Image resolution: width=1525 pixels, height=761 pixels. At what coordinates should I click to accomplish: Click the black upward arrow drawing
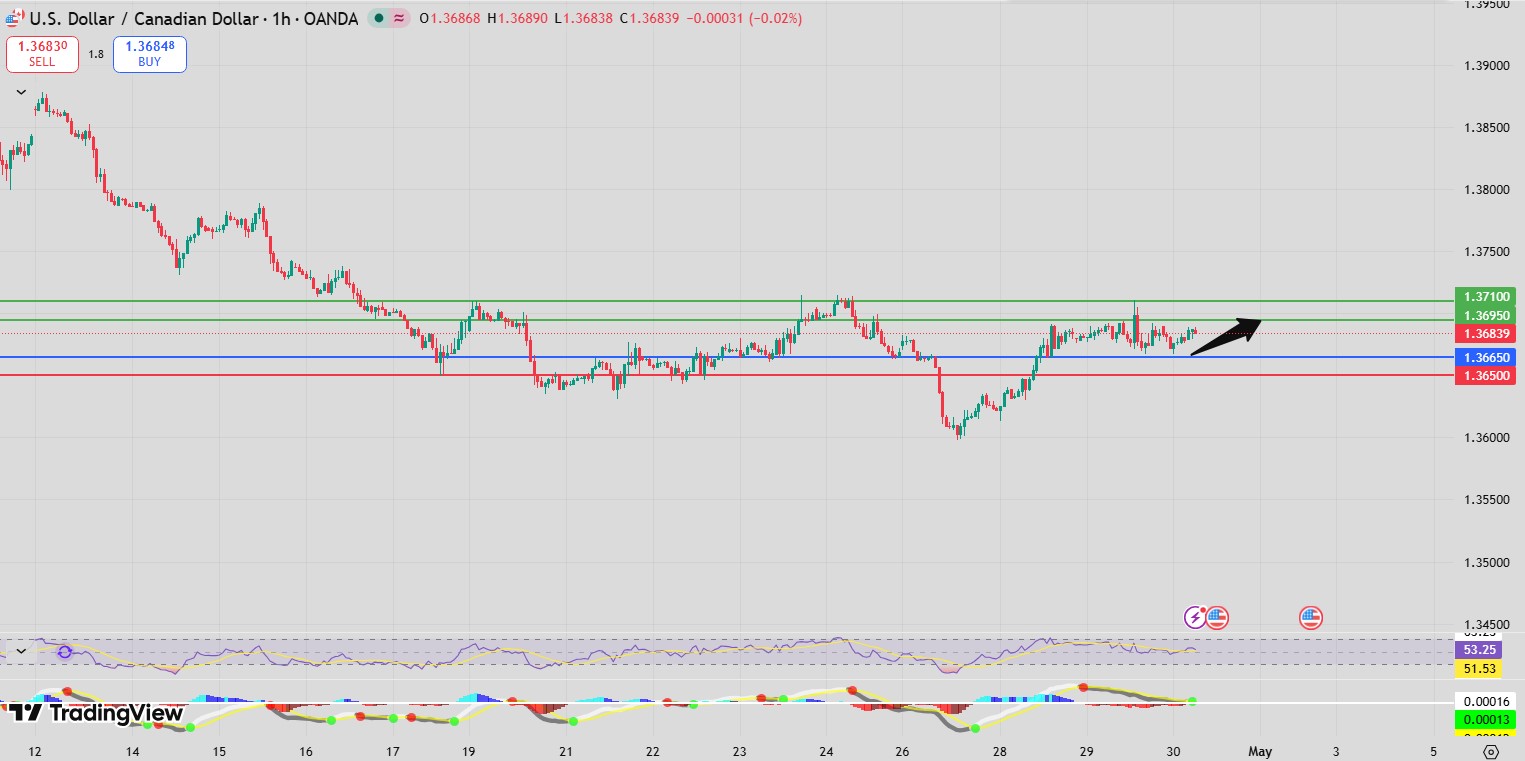[x=1225, y=336]
